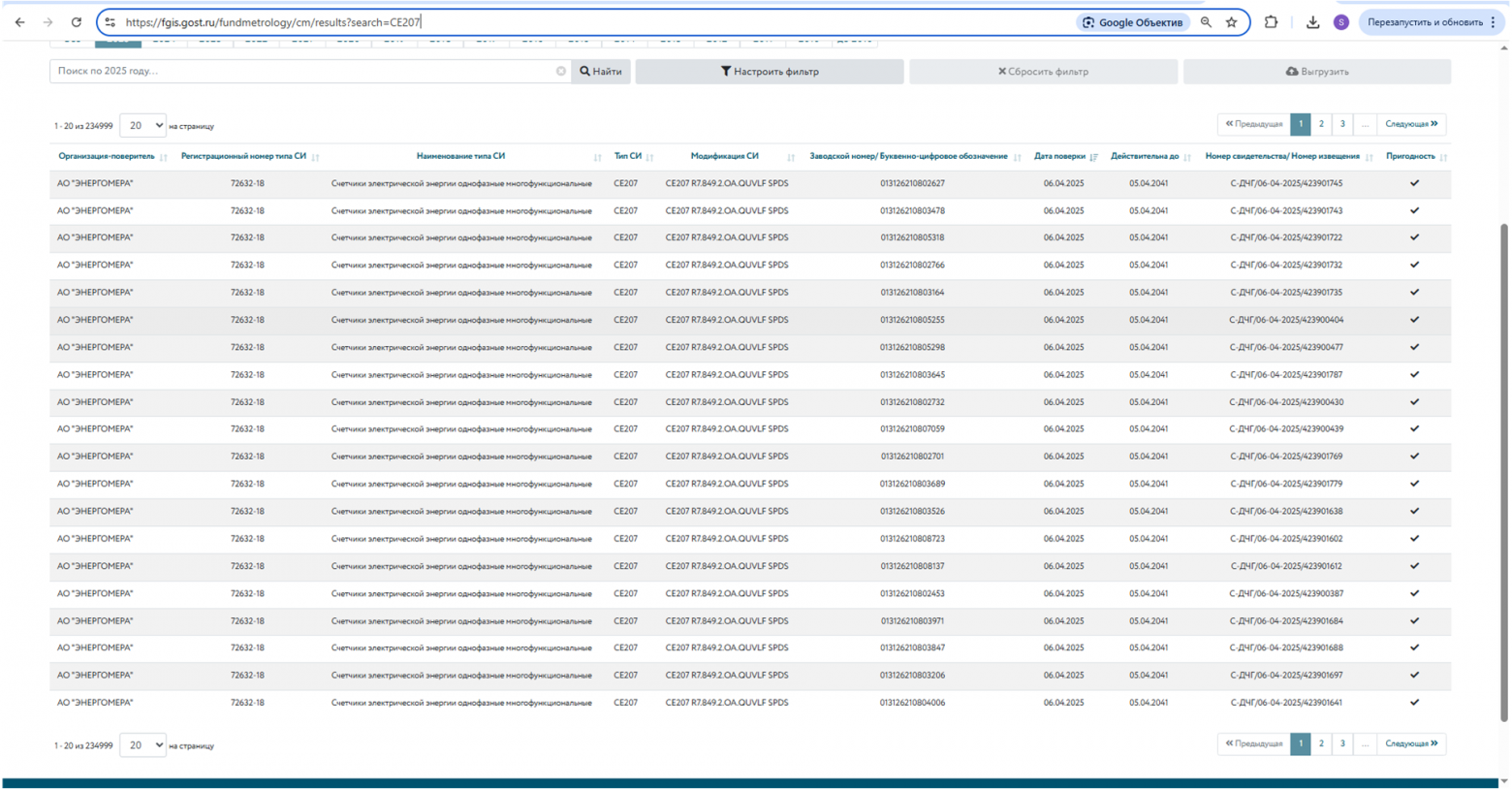Open Chrome's three-dot menu
Screen dimensions: 1512x789
click(x=1493, y=22)
